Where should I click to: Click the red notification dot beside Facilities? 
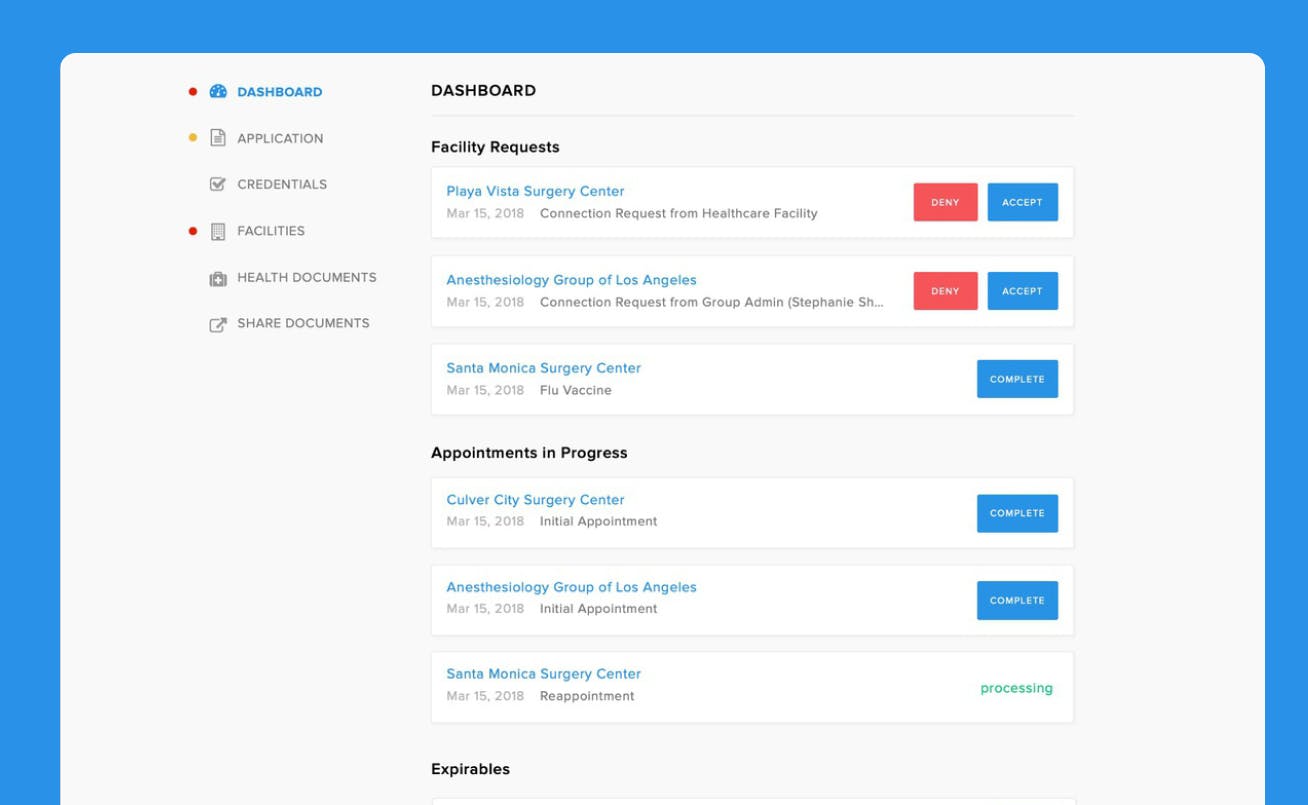tap(193, 231)
